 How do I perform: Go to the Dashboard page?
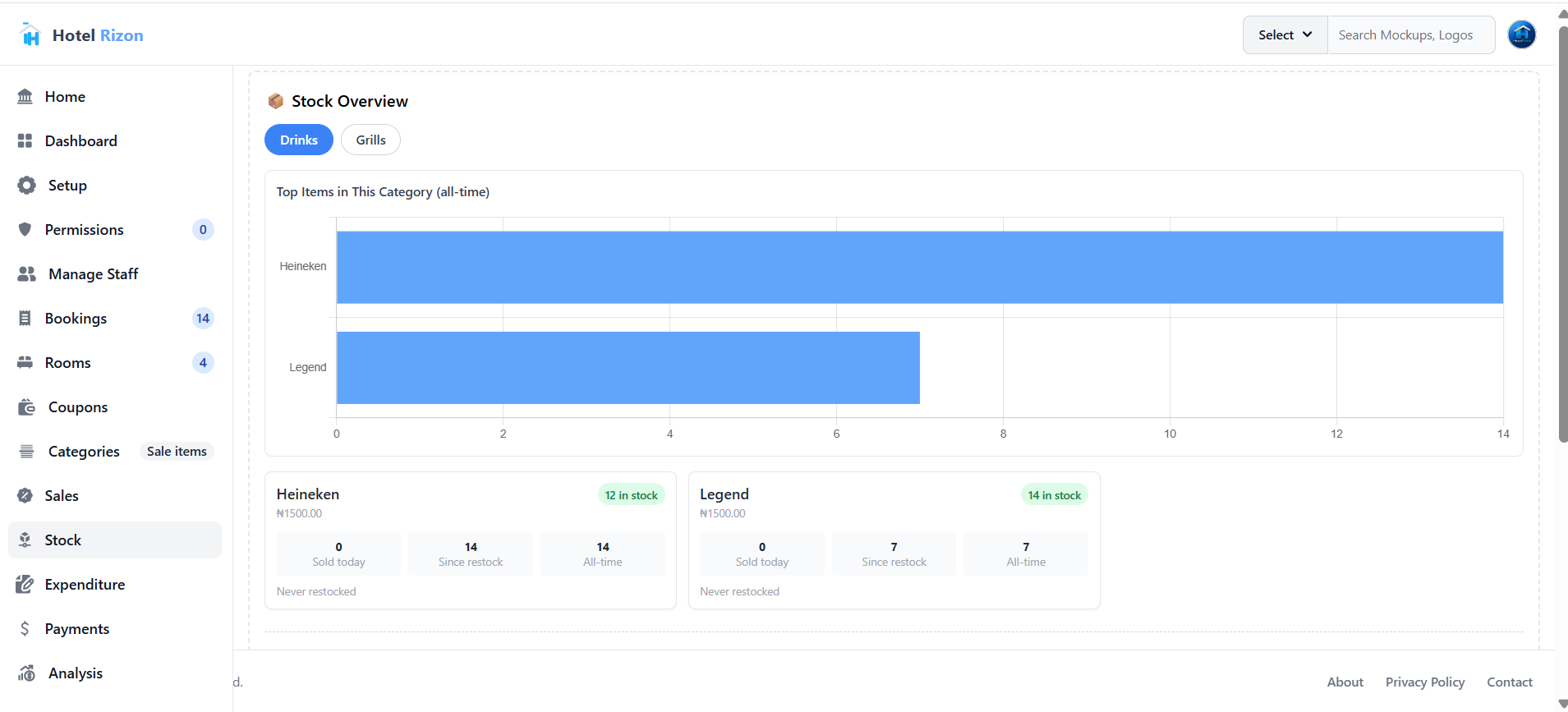click(115, 141)
